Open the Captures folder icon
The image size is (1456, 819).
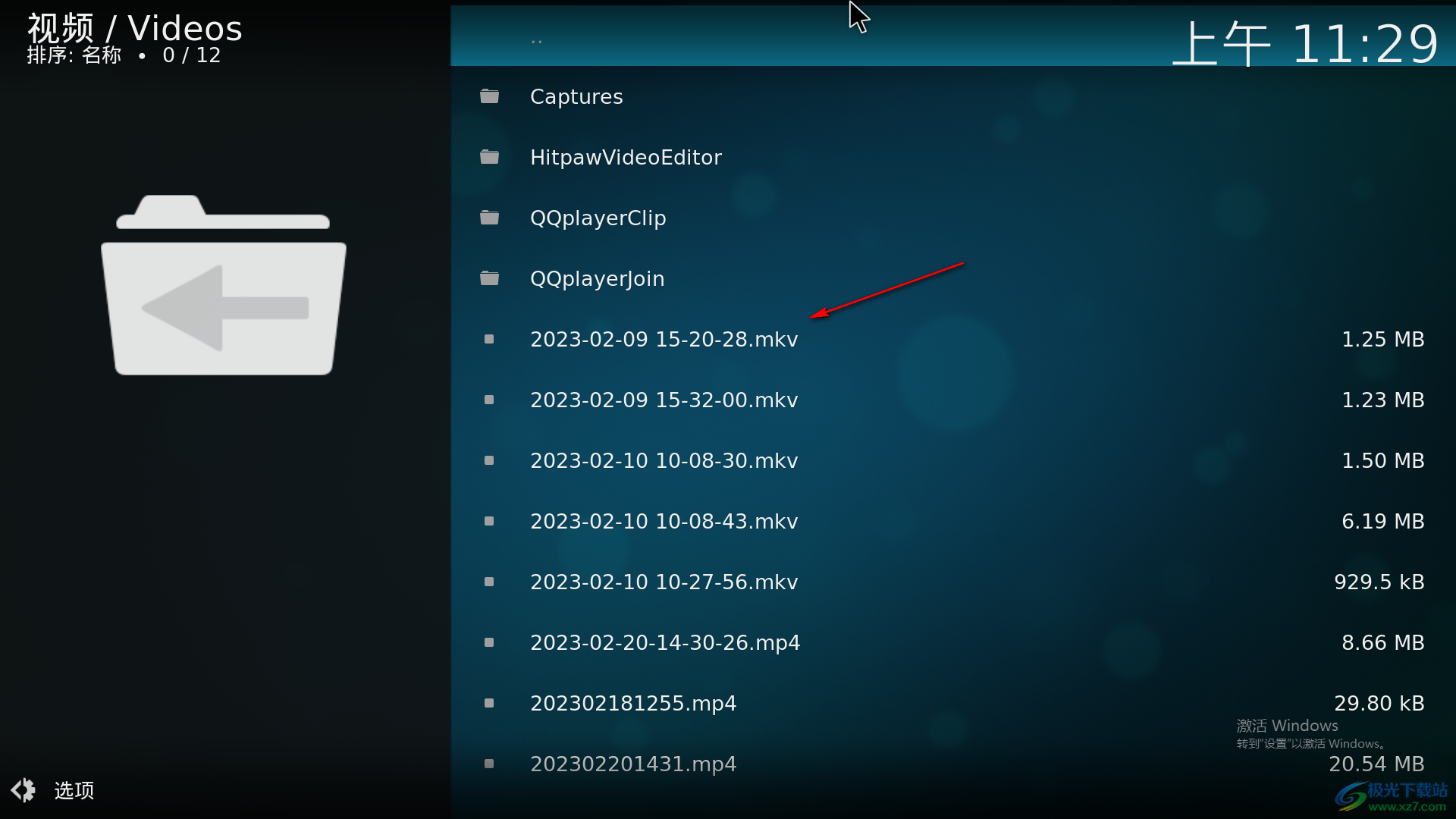(x=489, y=96)
